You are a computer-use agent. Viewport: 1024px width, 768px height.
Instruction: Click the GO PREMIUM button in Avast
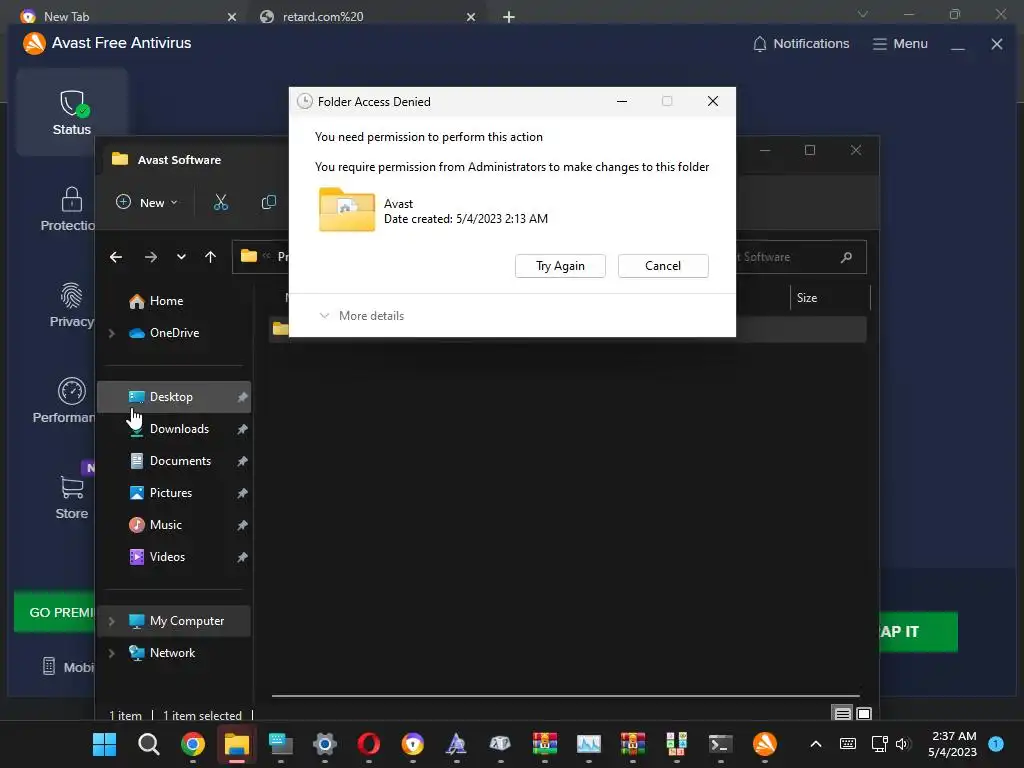(55, 613)
